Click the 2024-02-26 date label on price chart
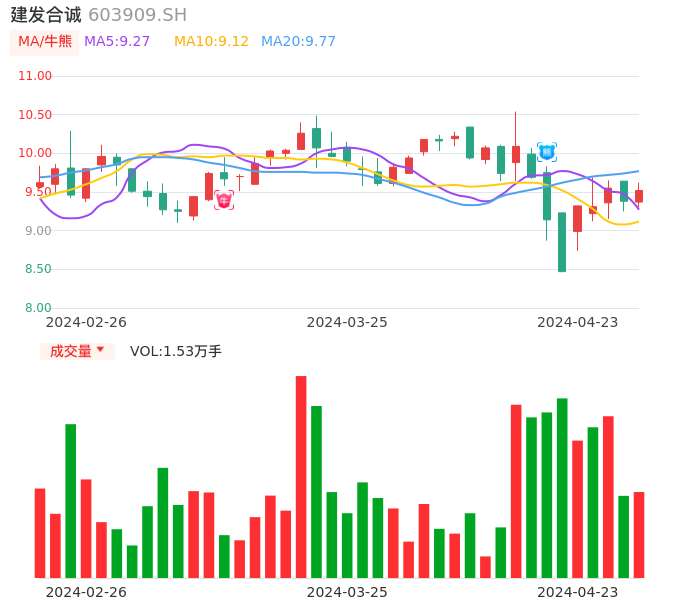Image resolution: width=686 pixels, height=606 pixels. [86, 322]
